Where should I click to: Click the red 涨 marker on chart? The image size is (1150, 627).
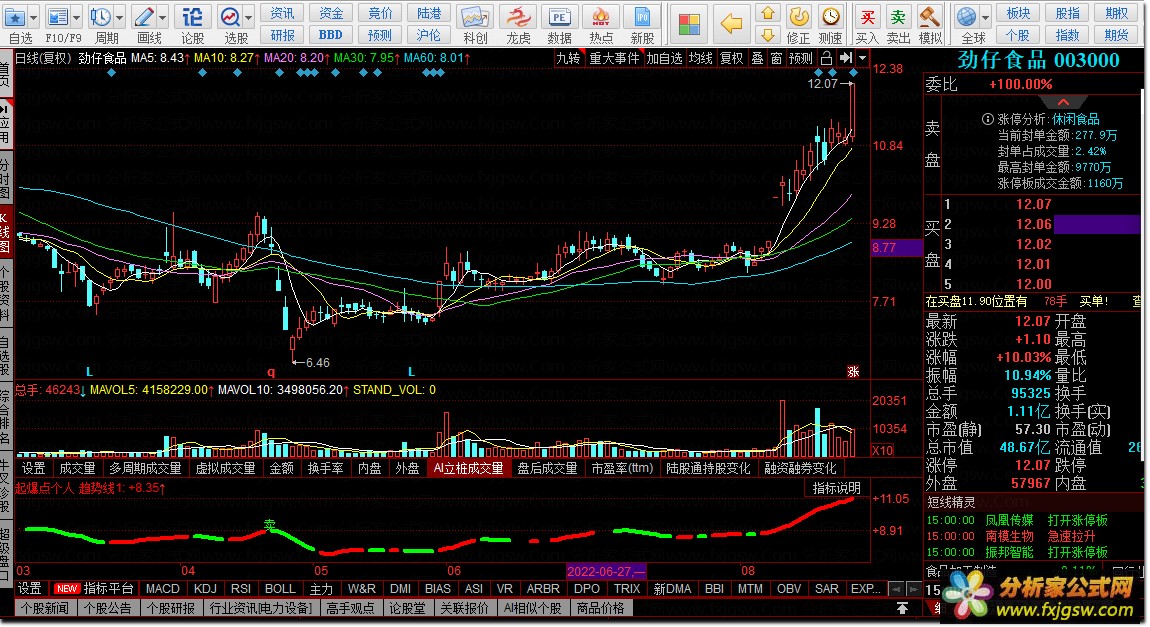[x=853, y=372]
